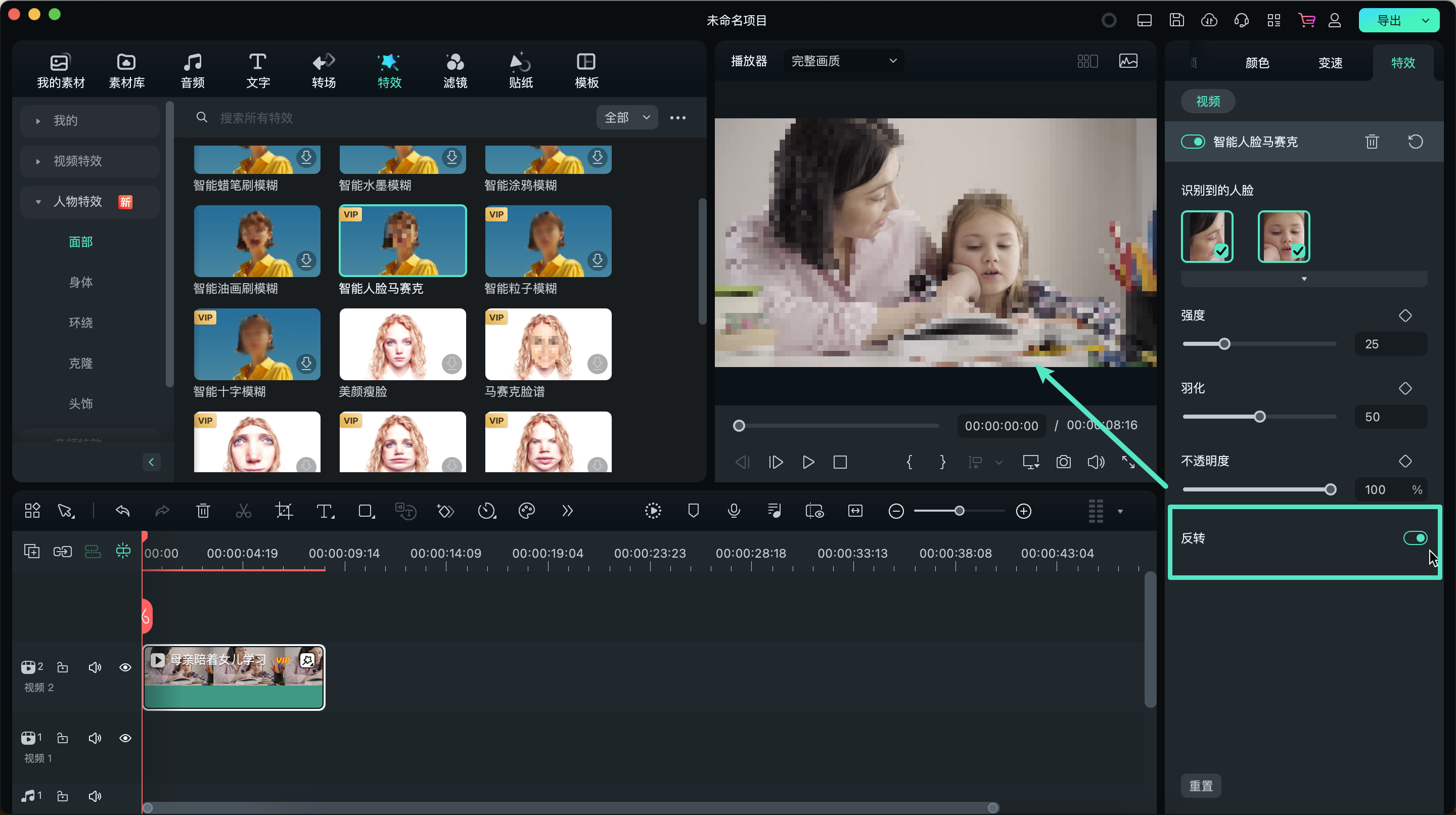Open the 贴纸 stickers tab

pos(521,71)
